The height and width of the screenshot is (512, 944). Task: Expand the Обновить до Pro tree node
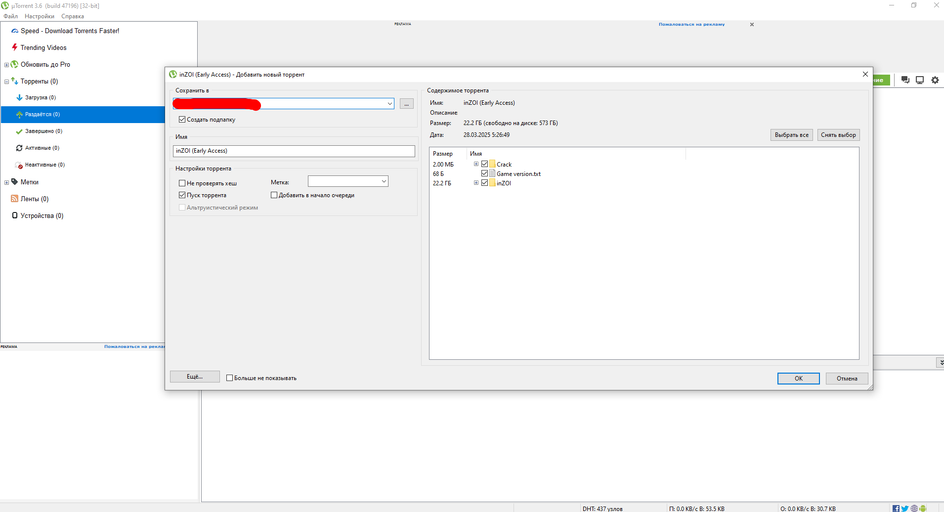[x=7, y=64]
